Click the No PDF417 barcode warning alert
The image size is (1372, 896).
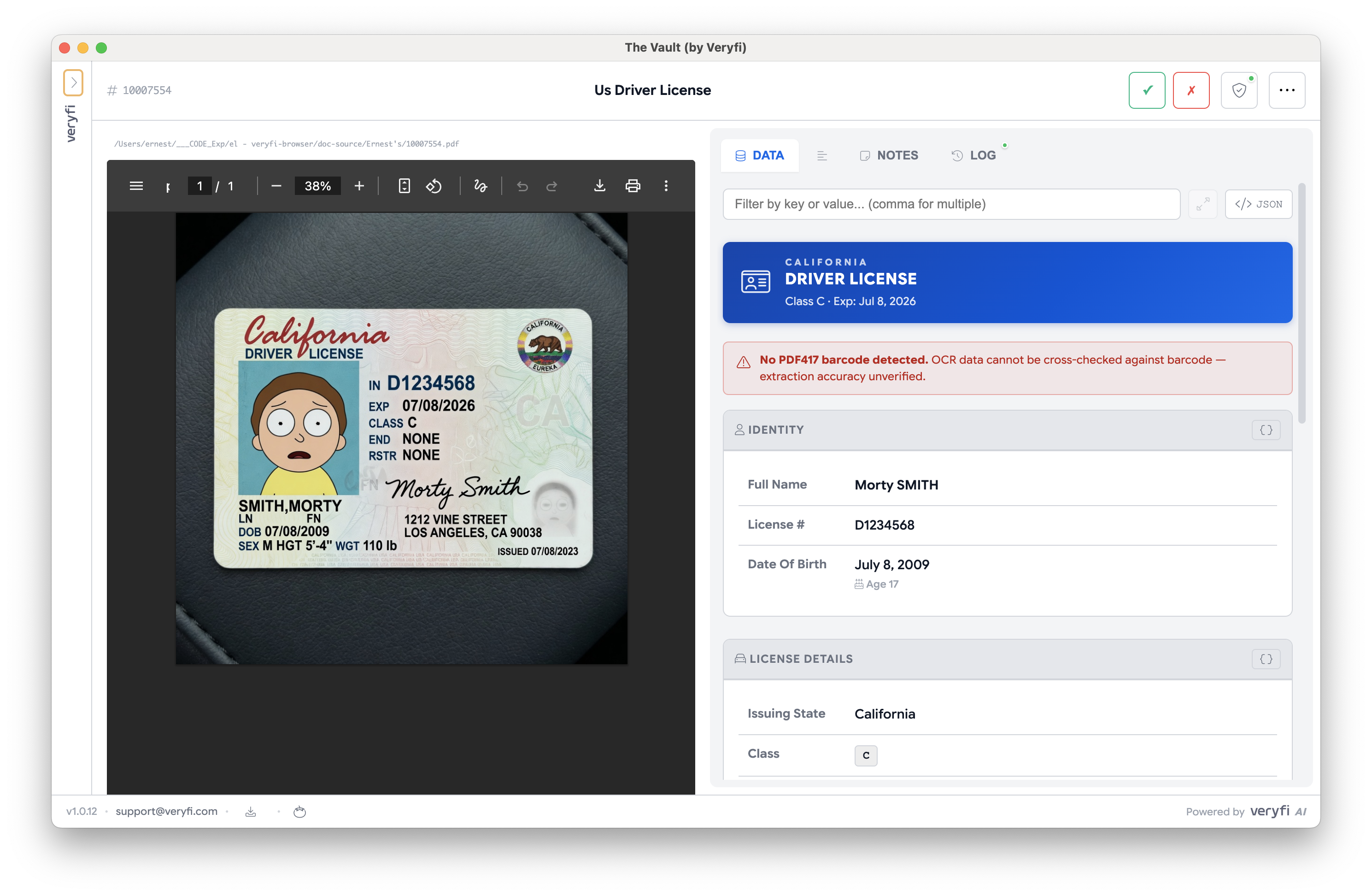click(1007, 368)
